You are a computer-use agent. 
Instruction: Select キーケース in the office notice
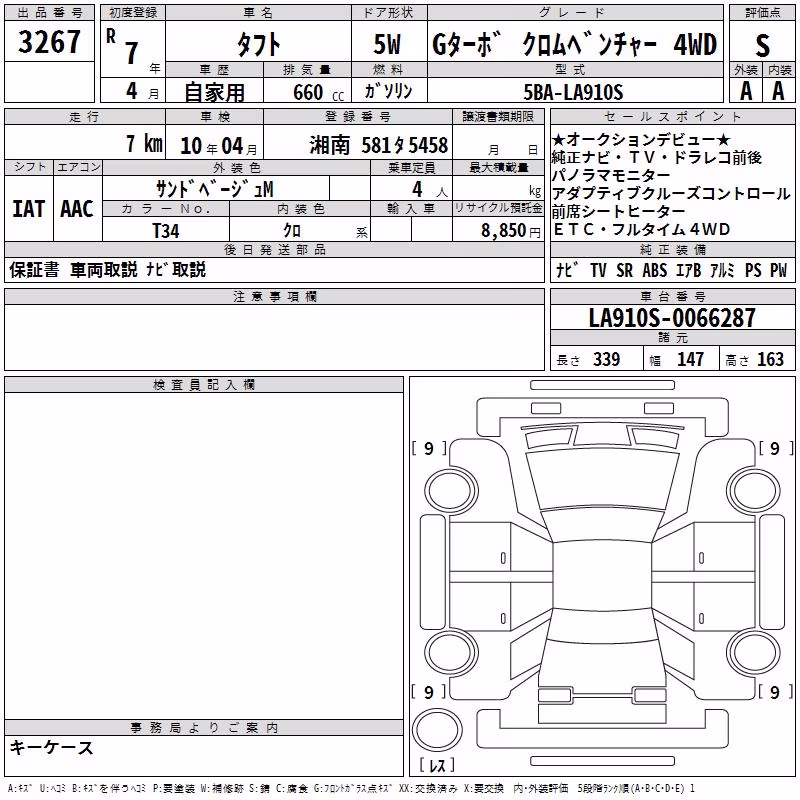tap(52, 748)
